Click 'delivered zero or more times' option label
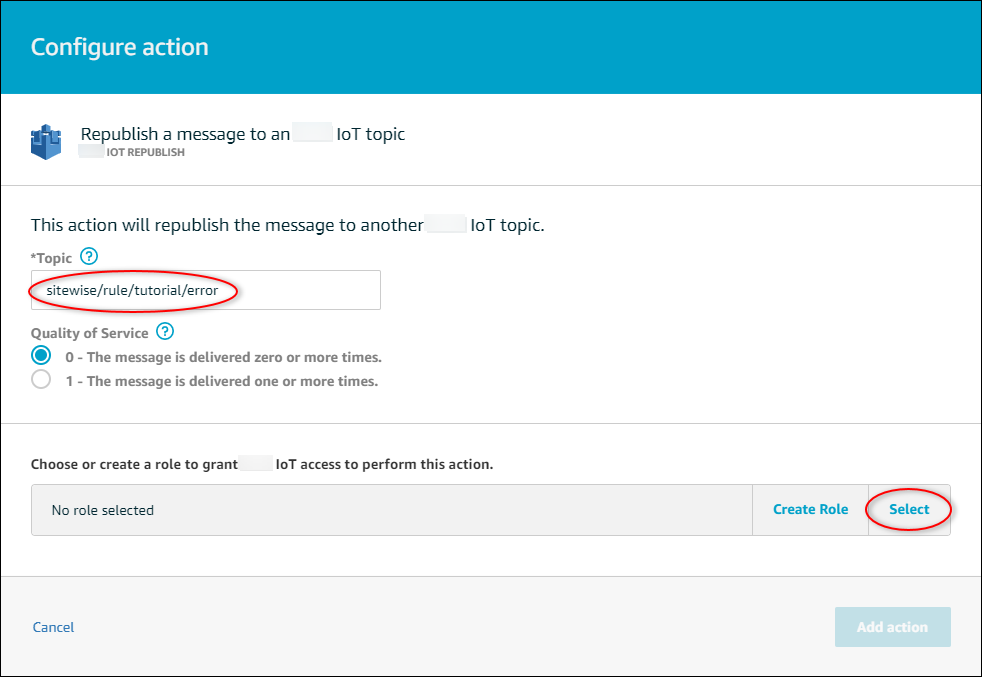Screen dimensions: 982x677 click(x=223, y=357)
